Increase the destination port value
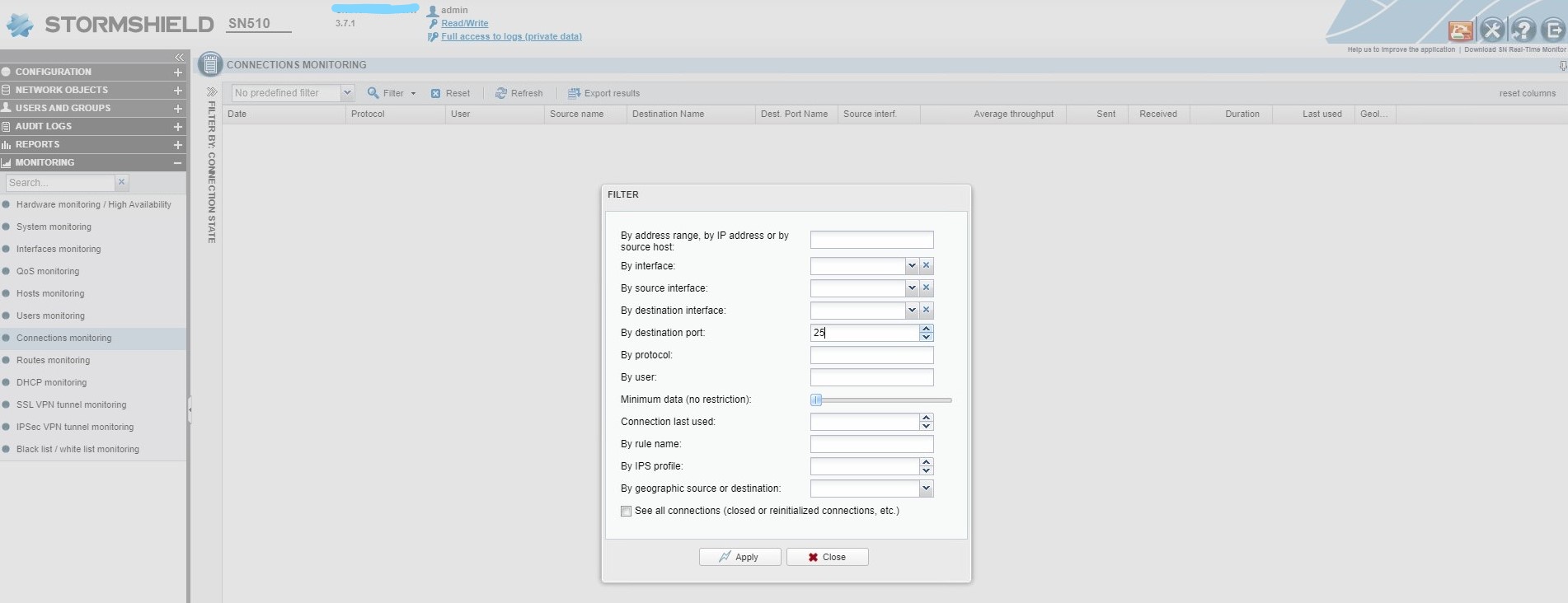Image resolution: width=1568 pixels, height=603 pixels. 927,329
